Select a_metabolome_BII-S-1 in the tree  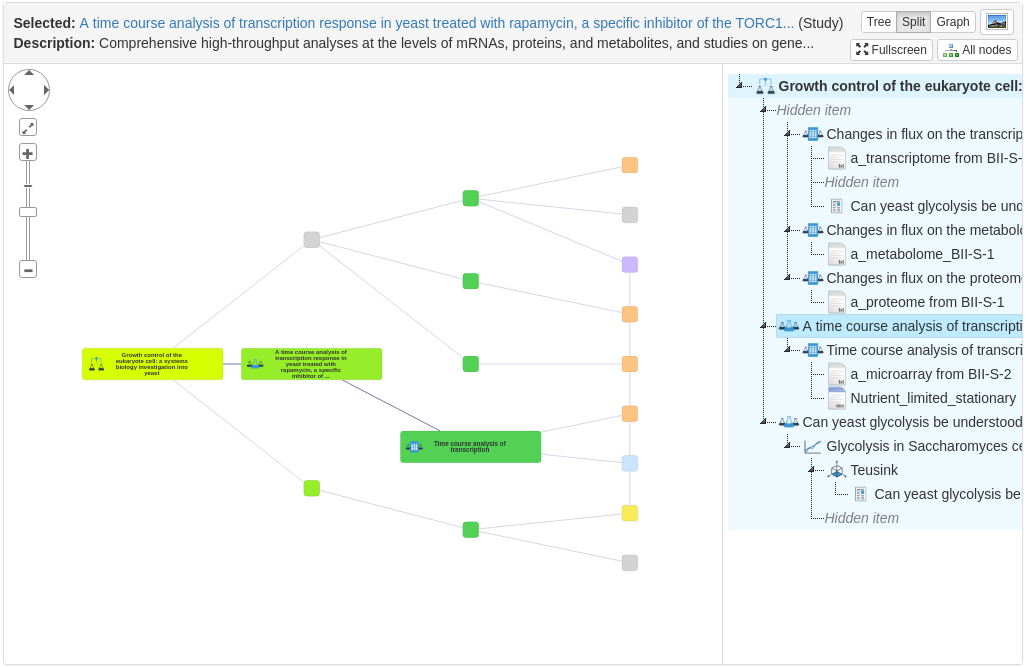click(921, 254)
